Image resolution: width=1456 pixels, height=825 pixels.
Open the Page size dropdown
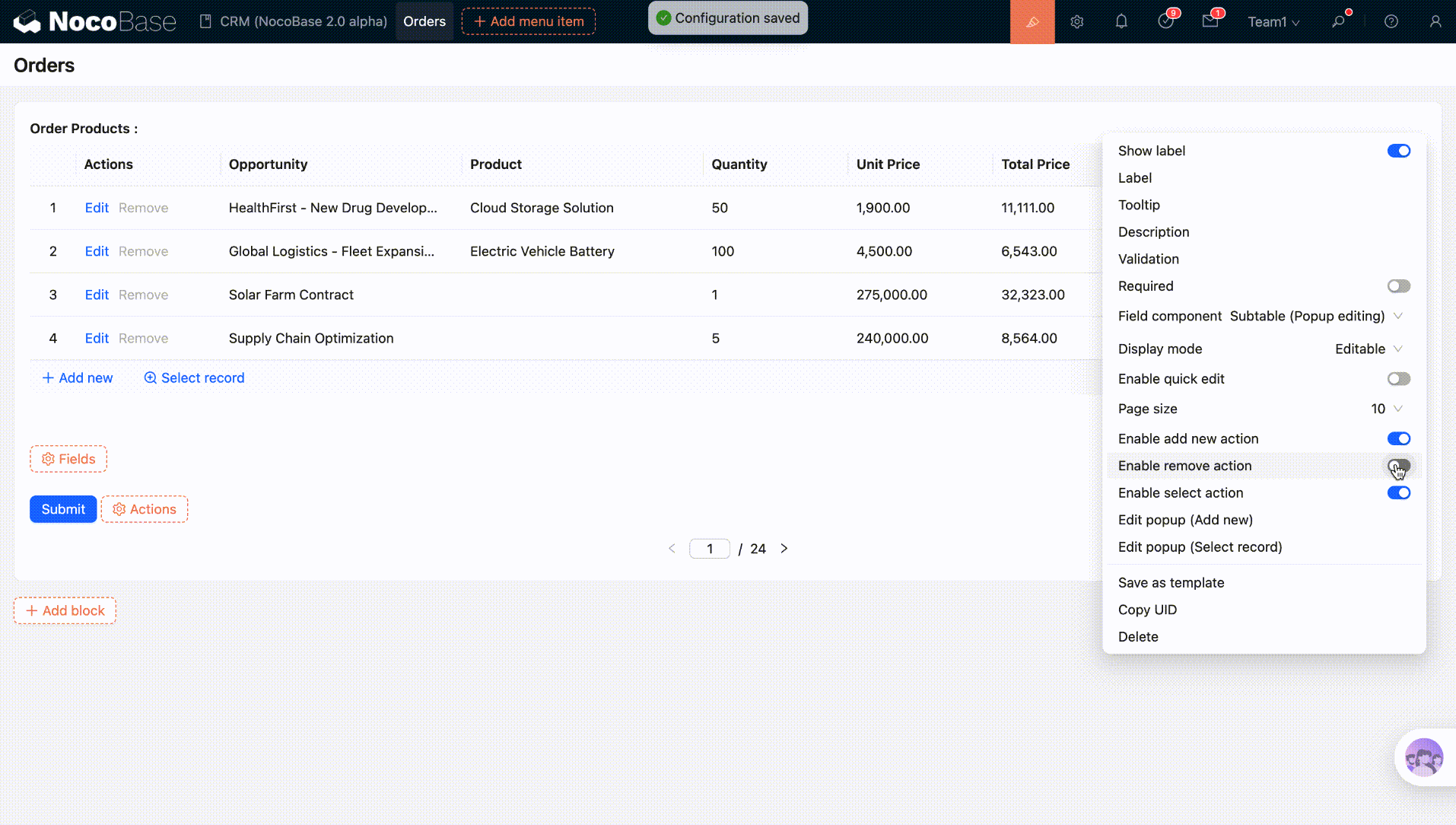[1386, 409]
